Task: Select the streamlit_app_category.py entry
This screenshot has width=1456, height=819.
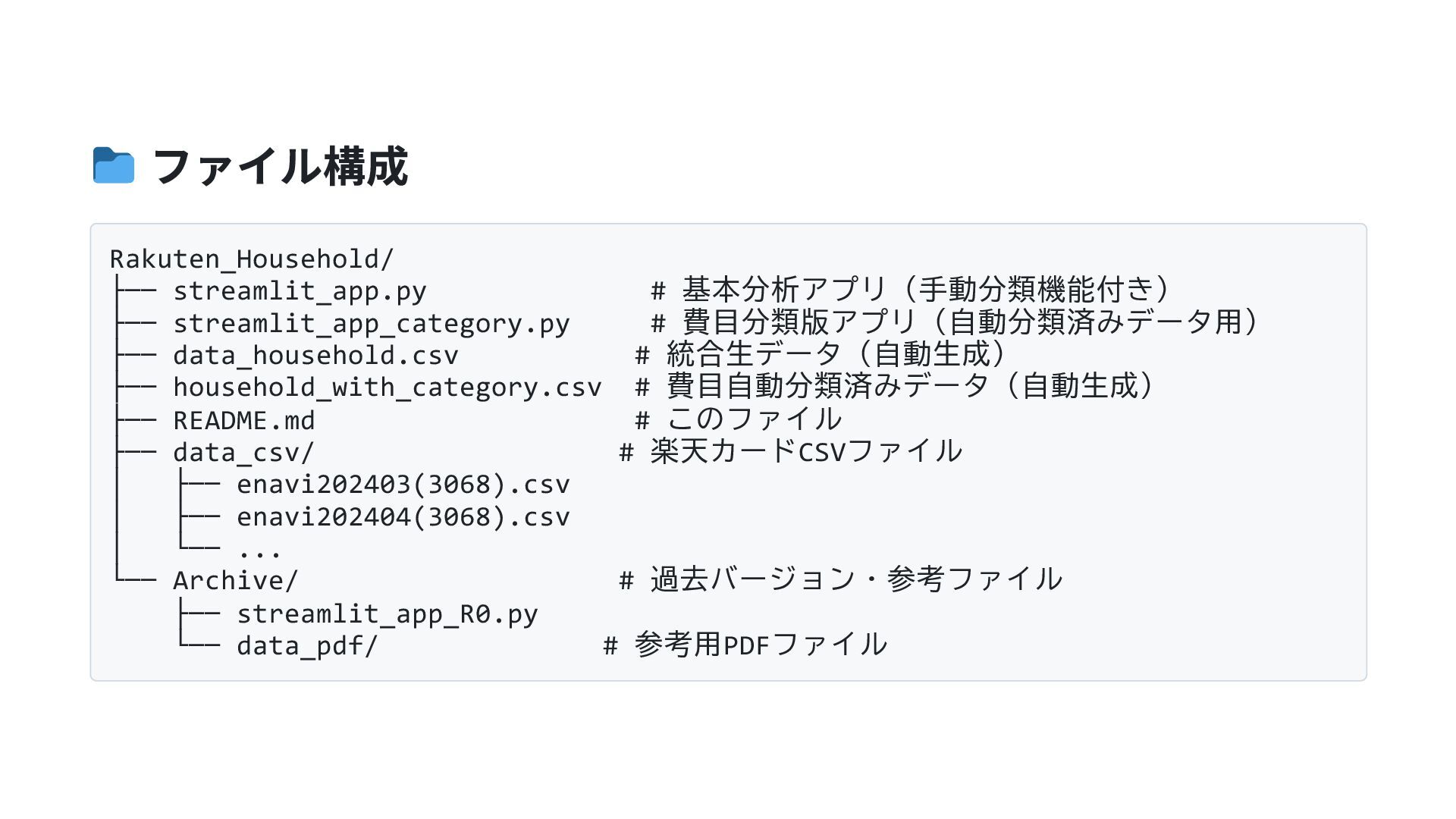Action: coord(372,324)
